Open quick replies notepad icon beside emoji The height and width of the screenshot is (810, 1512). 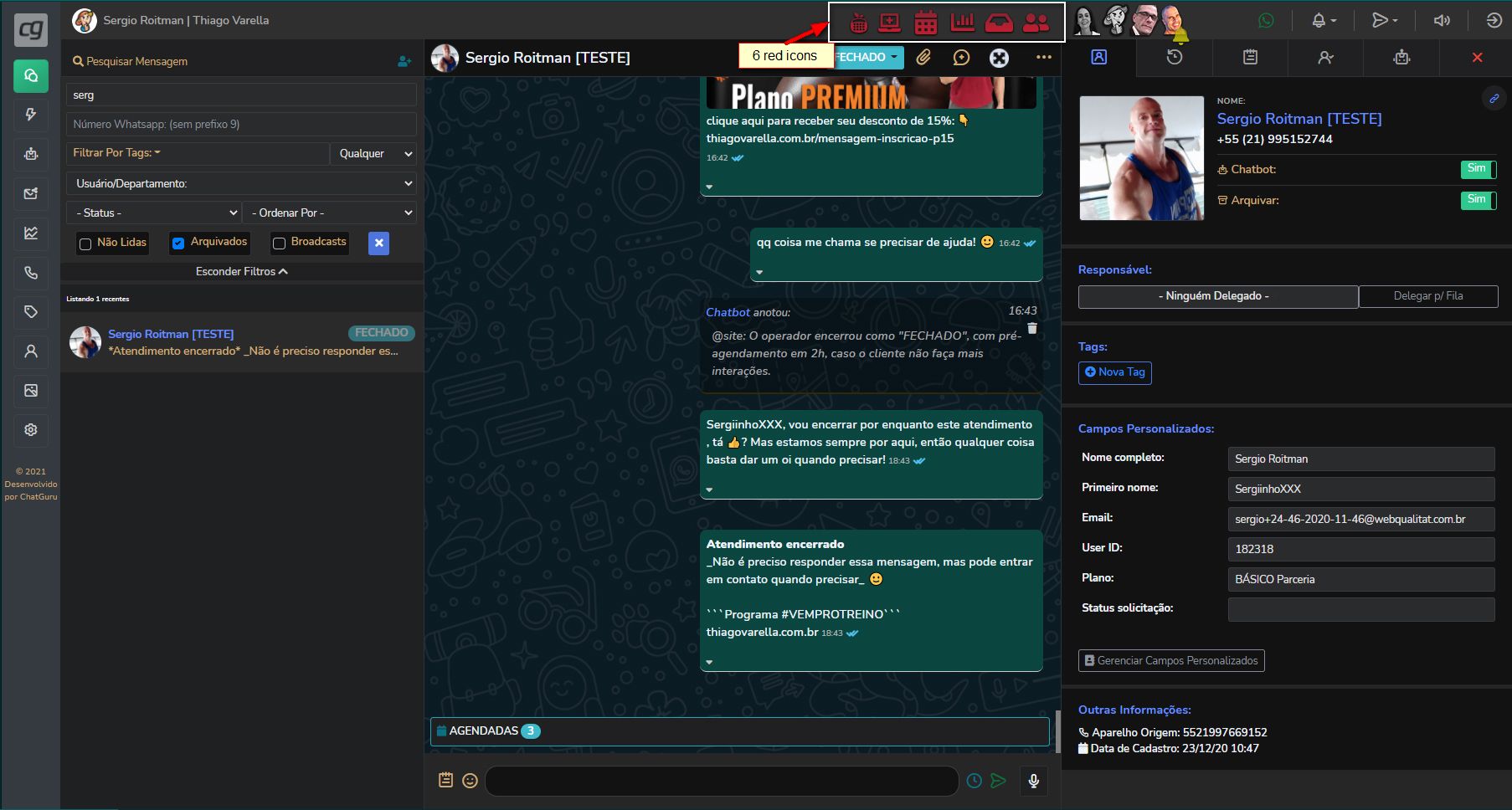(x=446, y=780)
